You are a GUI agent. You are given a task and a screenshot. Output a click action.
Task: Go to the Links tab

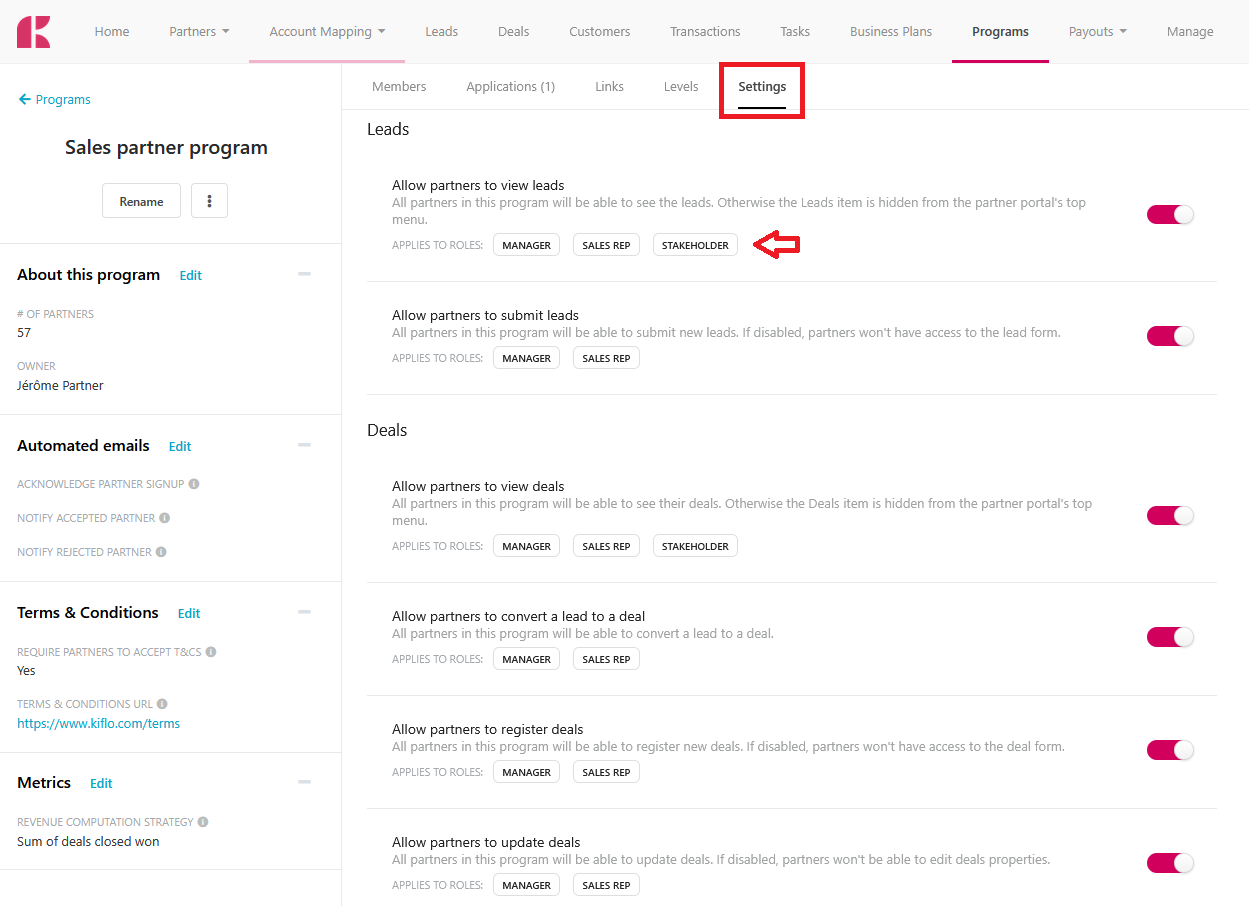tap(609, 87)
